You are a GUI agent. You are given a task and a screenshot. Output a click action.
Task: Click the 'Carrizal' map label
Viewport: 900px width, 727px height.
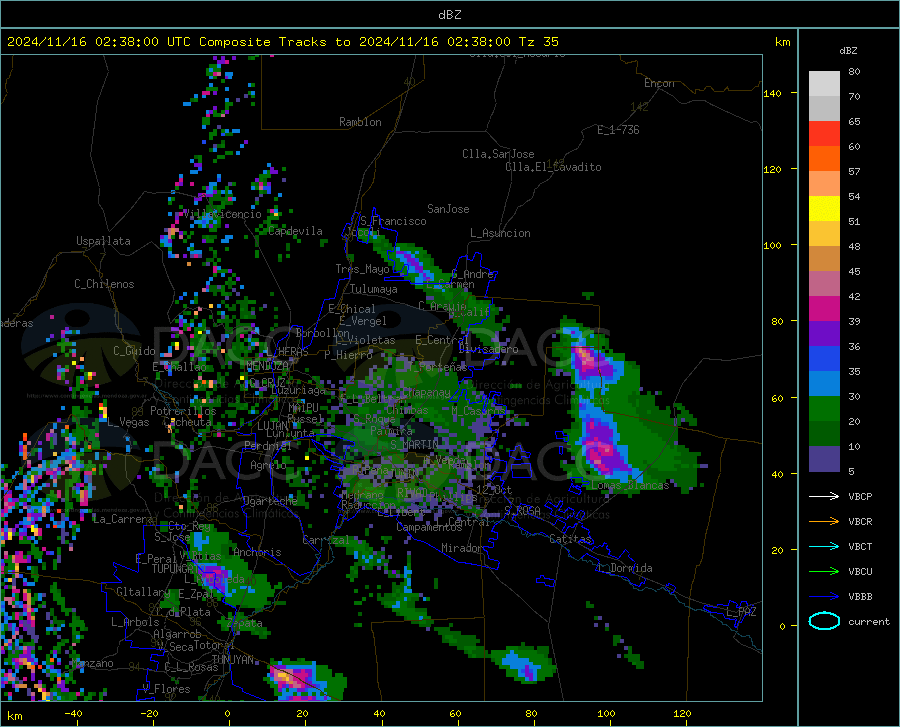[325, 540]
